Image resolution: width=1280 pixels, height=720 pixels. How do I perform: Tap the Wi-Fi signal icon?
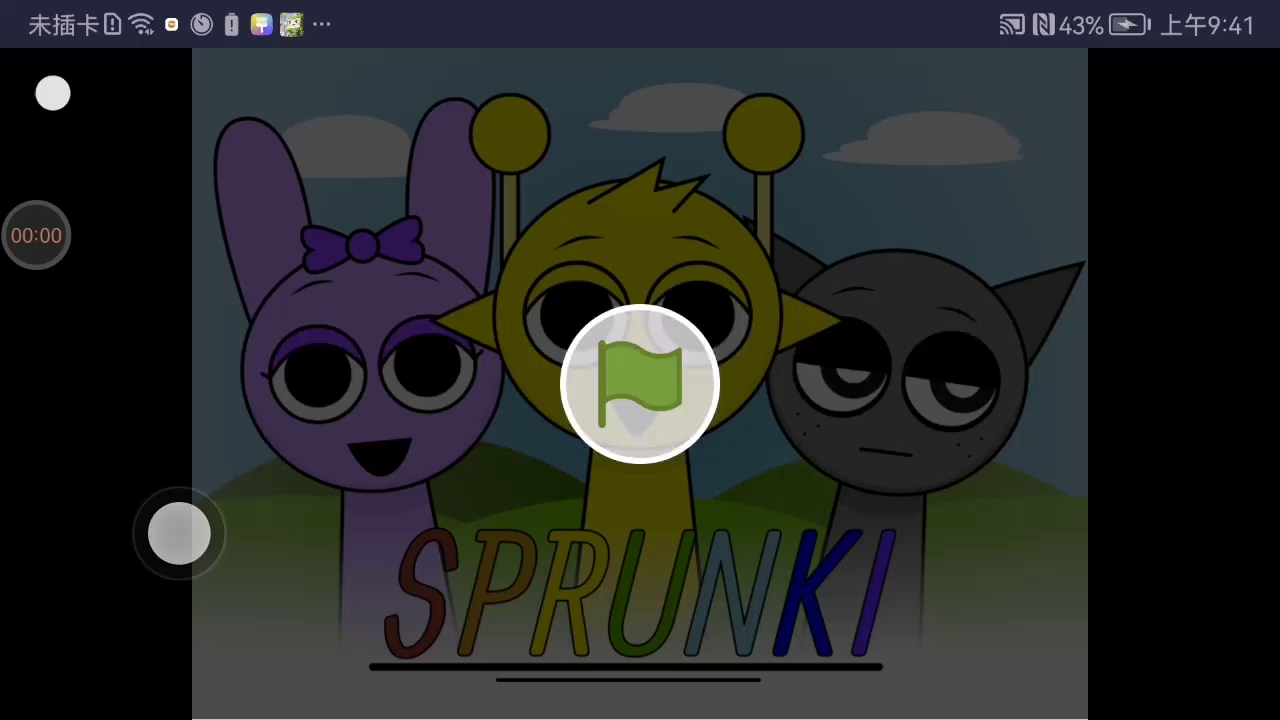[x=142, y=25]
